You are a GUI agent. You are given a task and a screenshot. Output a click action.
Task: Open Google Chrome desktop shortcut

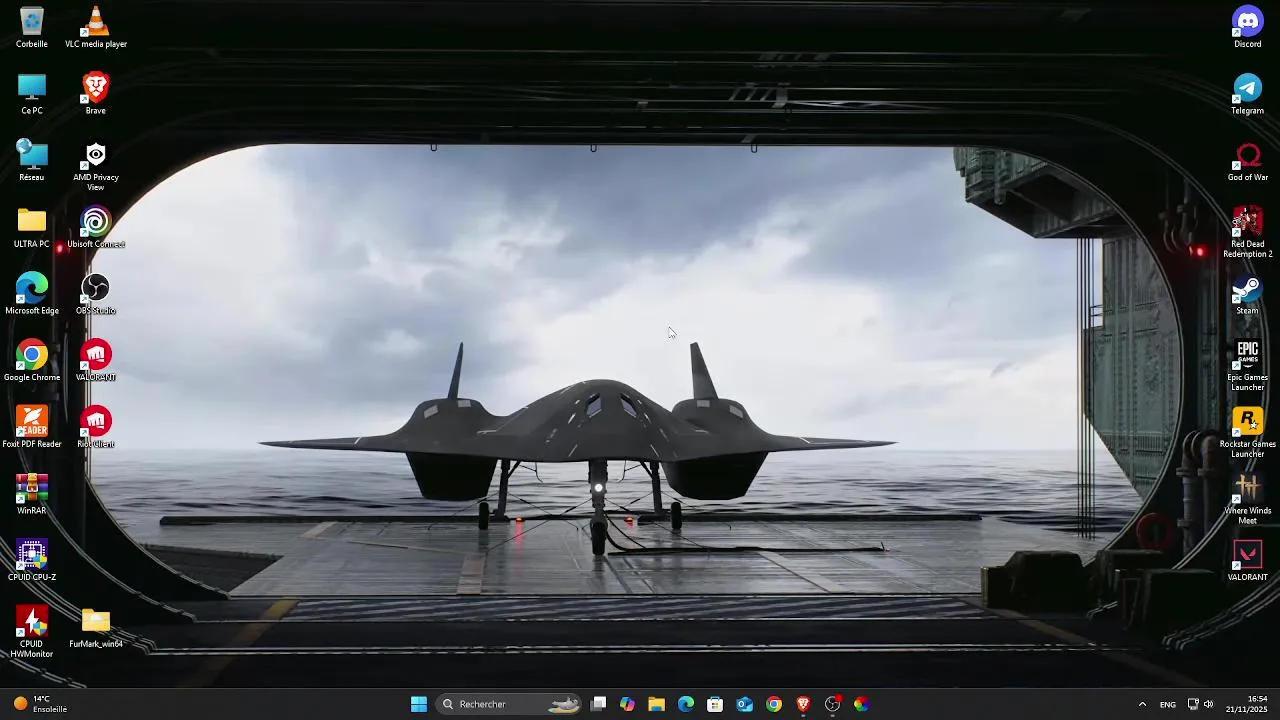[x=32, y=361]
